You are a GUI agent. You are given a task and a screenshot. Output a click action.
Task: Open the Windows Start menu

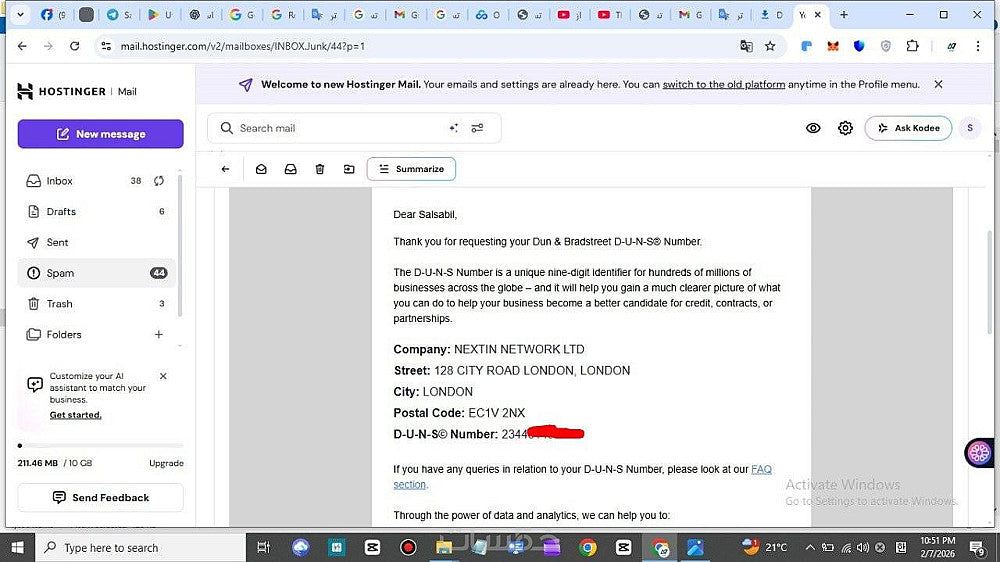click(17, 547)
